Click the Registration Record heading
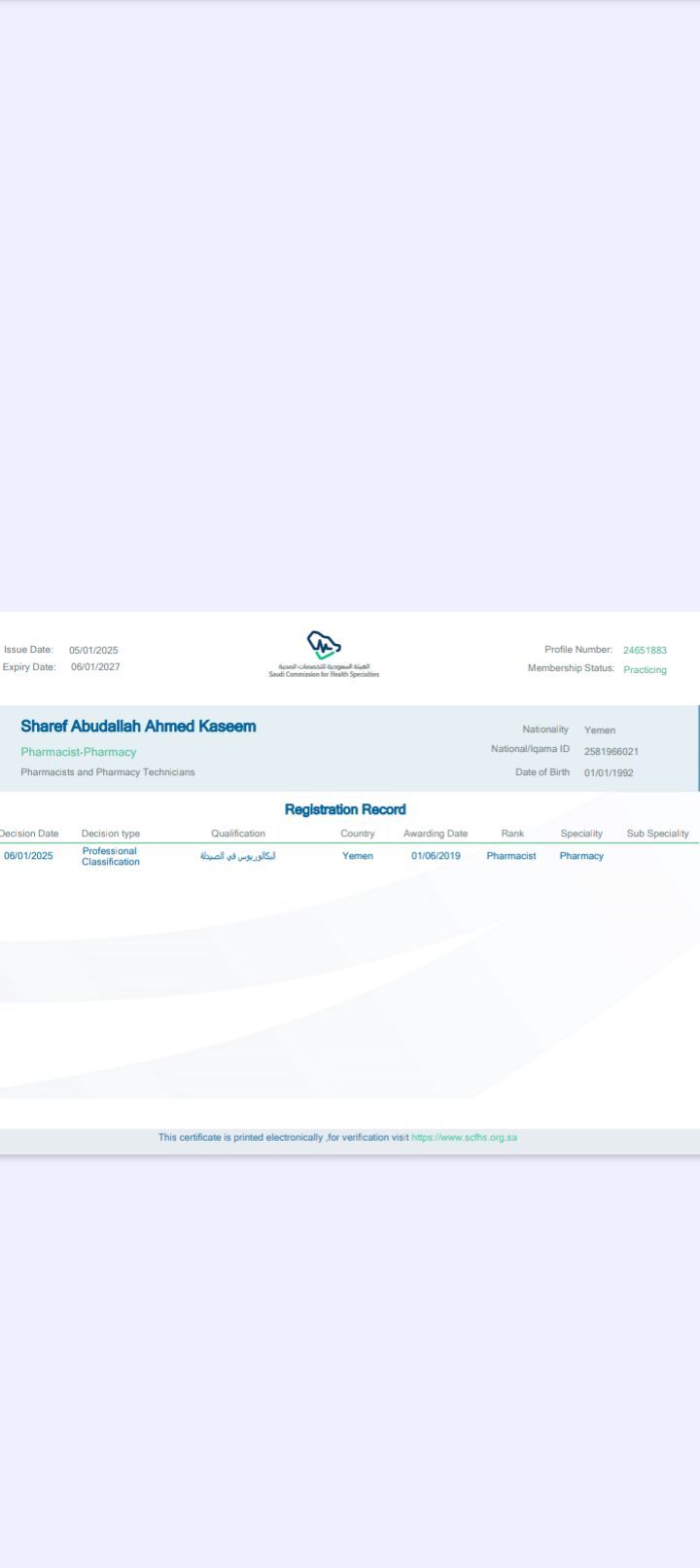 coord(345,809)
